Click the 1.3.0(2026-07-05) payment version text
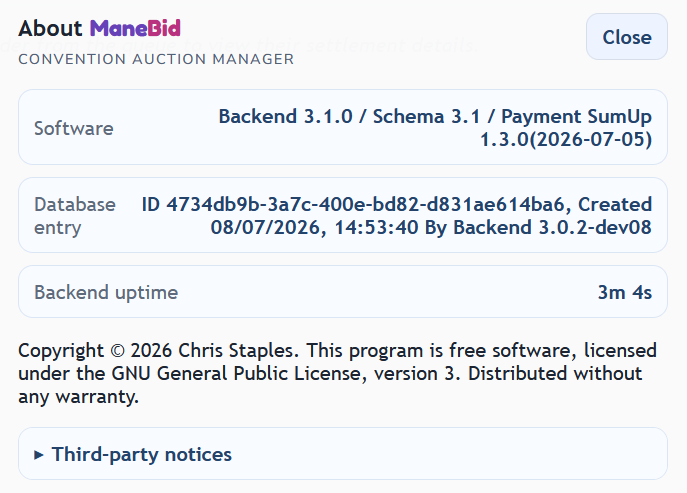Viewport: 687px width, 493px height. click(566, 140)
